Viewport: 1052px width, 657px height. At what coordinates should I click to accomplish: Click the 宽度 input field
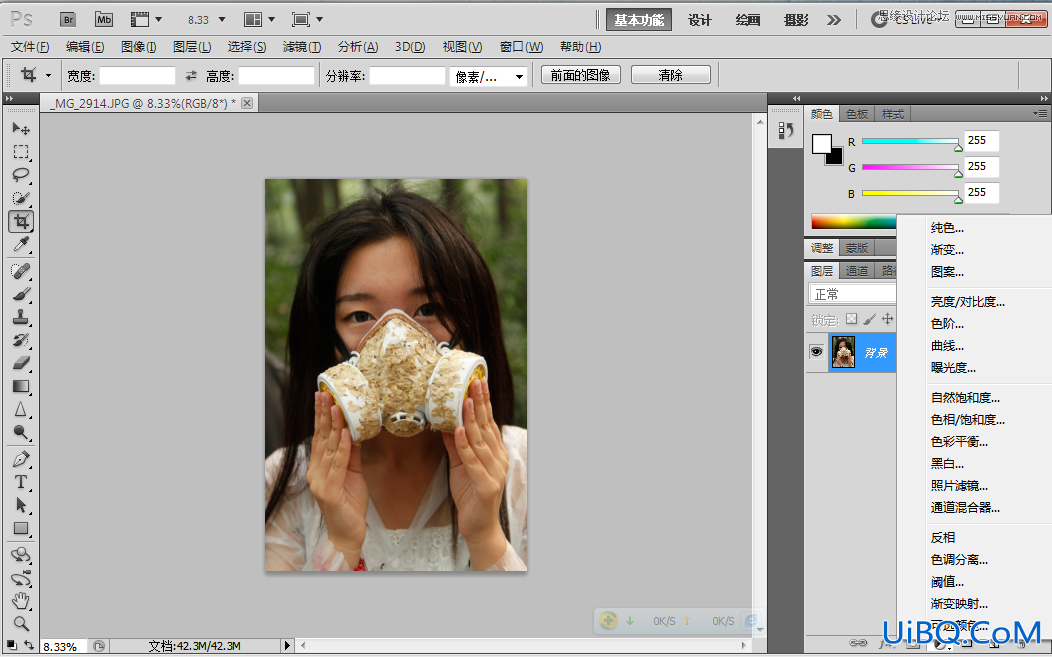tap(138, 76)
